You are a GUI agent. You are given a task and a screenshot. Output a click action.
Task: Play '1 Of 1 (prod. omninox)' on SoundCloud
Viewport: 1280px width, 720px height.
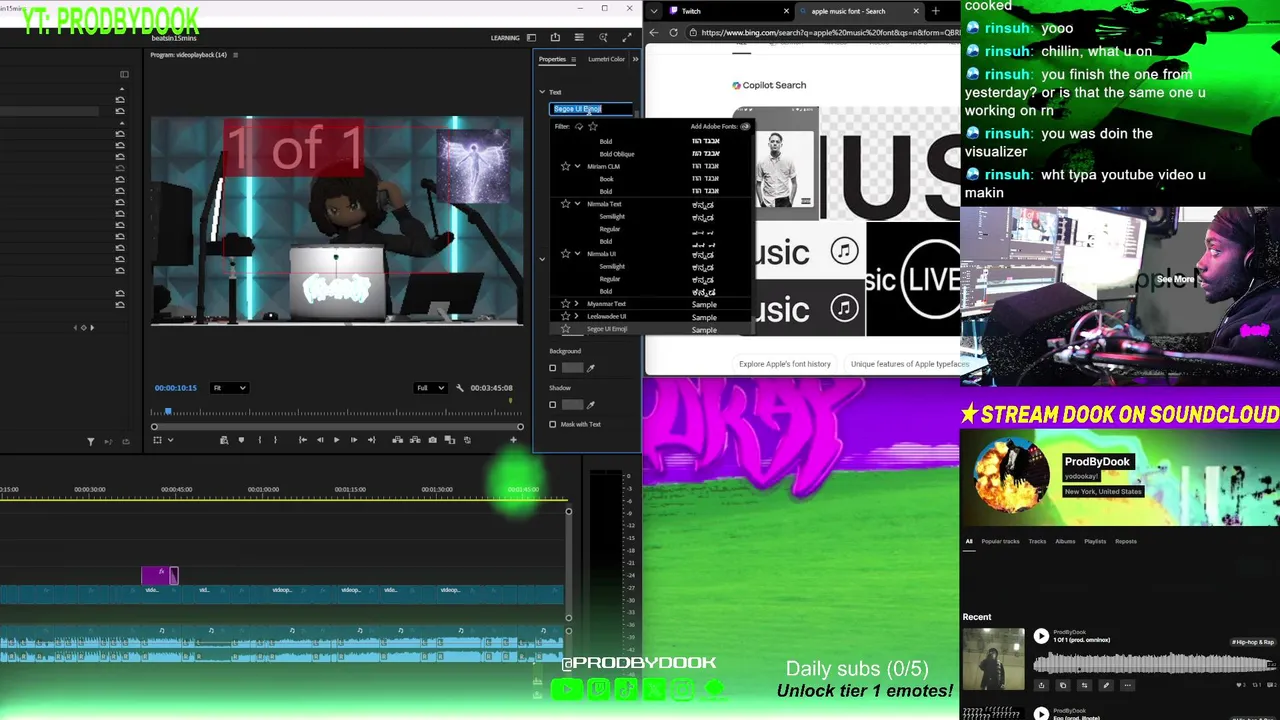coord(1041,636)
